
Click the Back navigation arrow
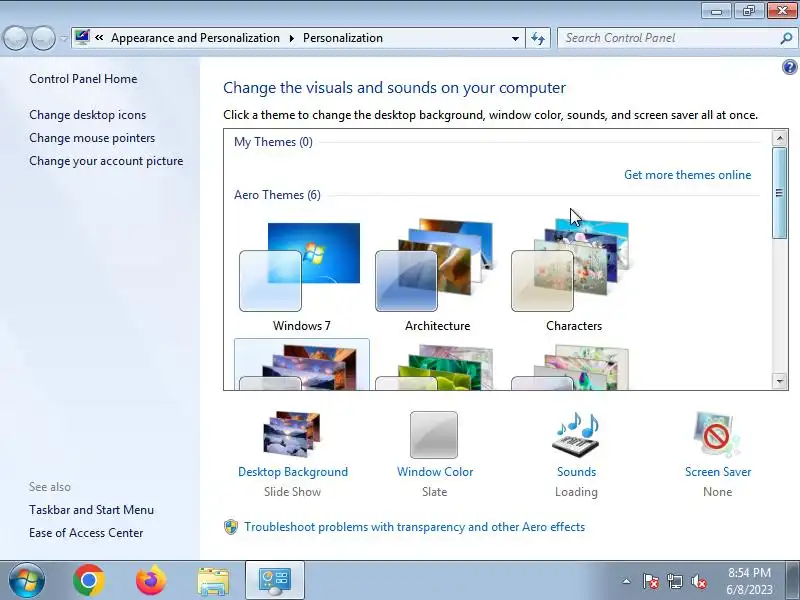15,38
